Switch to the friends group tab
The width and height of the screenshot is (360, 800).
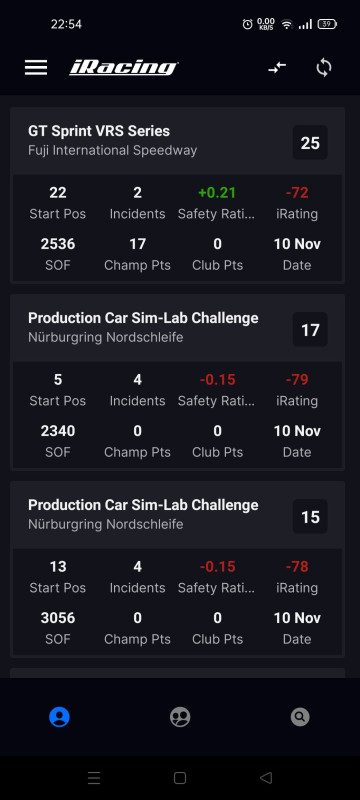pyautogui.click(x=180, y=717)
